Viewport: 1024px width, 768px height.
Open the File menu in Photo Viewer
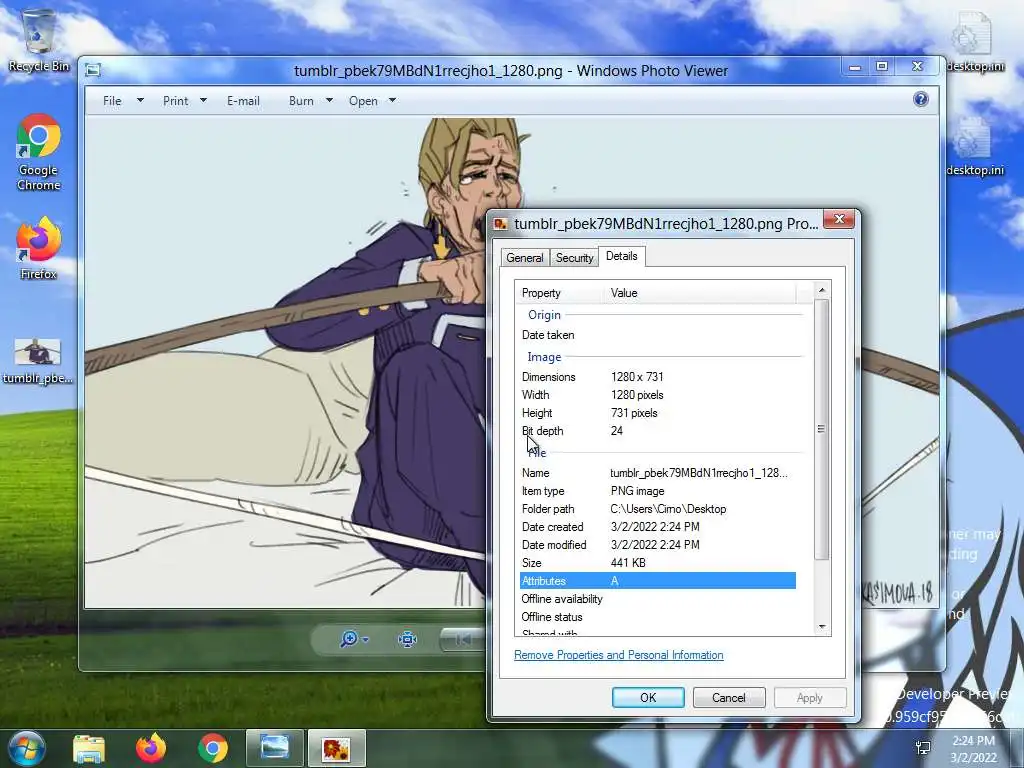[112, 101]
